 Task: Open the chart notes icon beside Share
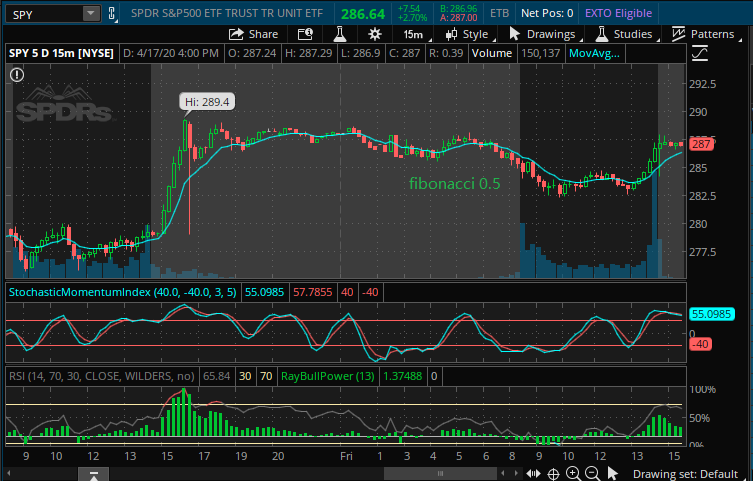305,34
